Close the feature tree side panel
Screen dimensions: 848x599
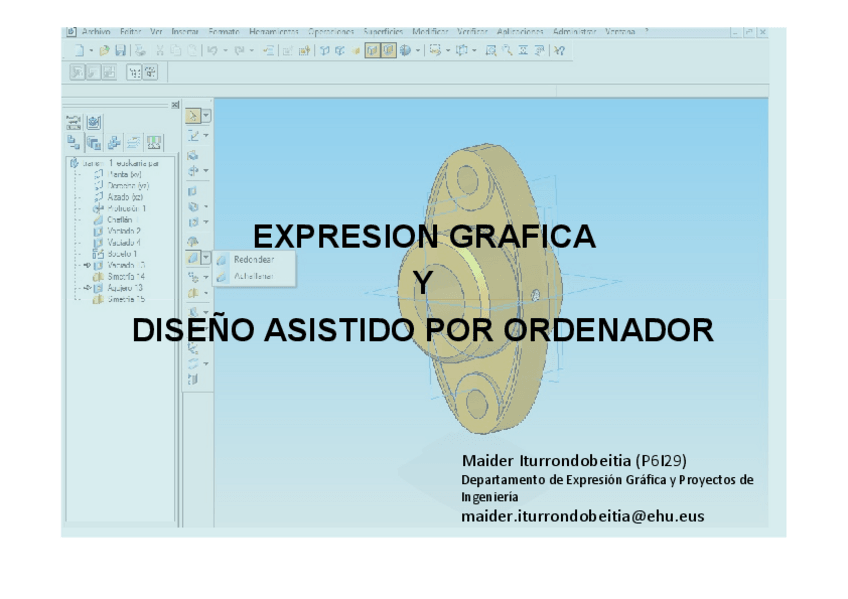[x=175, y=105]
